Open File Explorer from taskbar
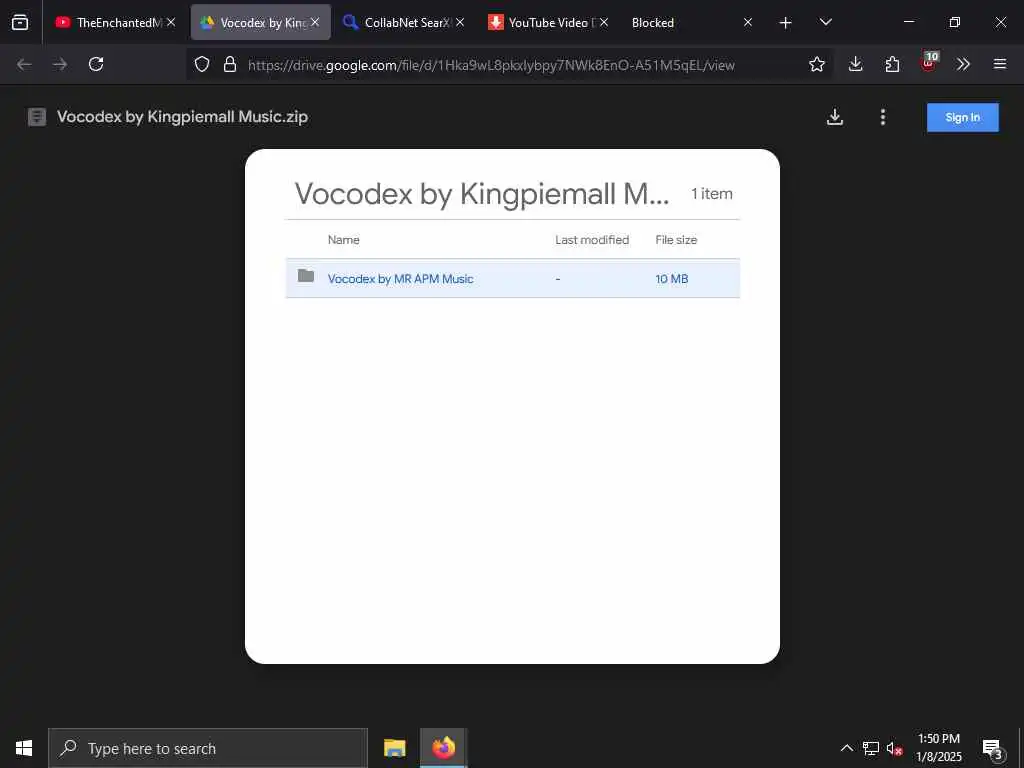 (394, 748)
